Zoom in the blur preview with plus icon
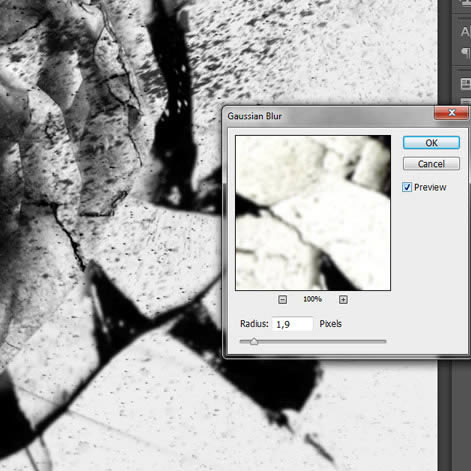This screenshot has height=471, width=471. [343, 299]
